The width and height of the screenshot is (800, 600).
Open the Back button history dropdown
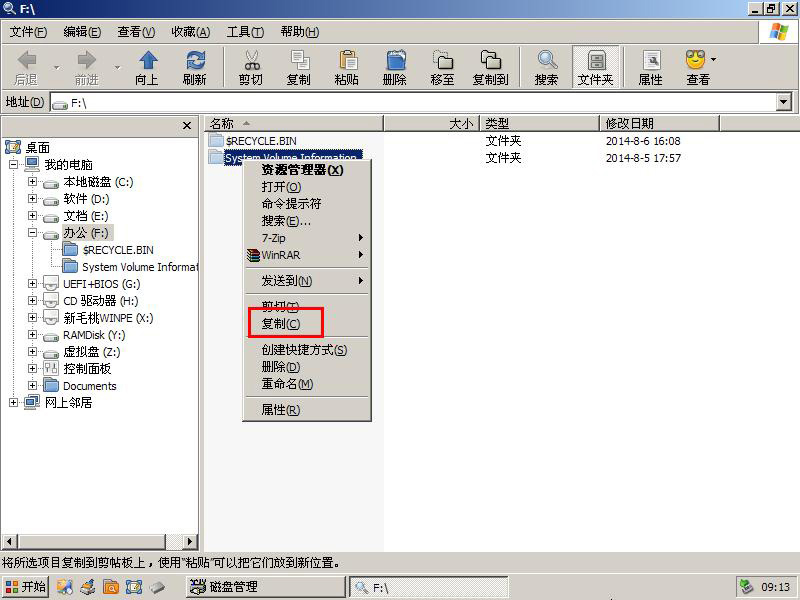tap(57, 67)
